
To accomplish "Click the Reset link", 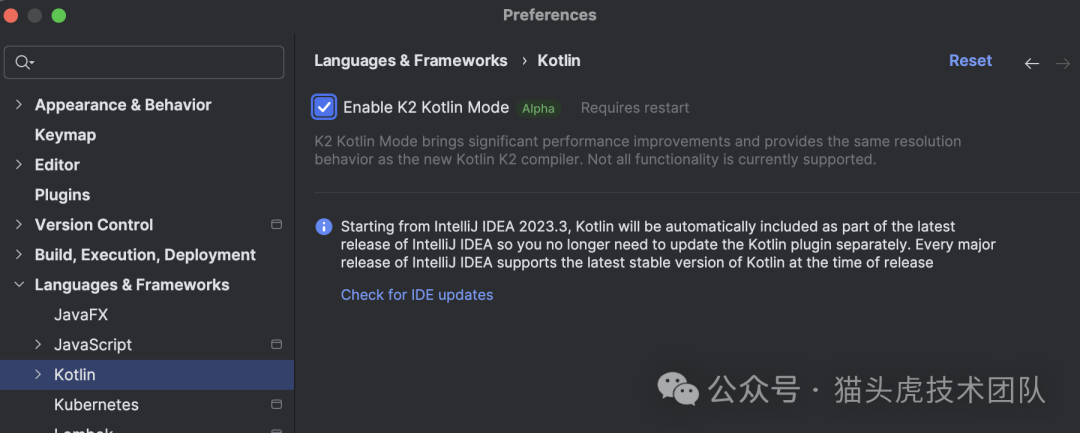I will [970, 61].
